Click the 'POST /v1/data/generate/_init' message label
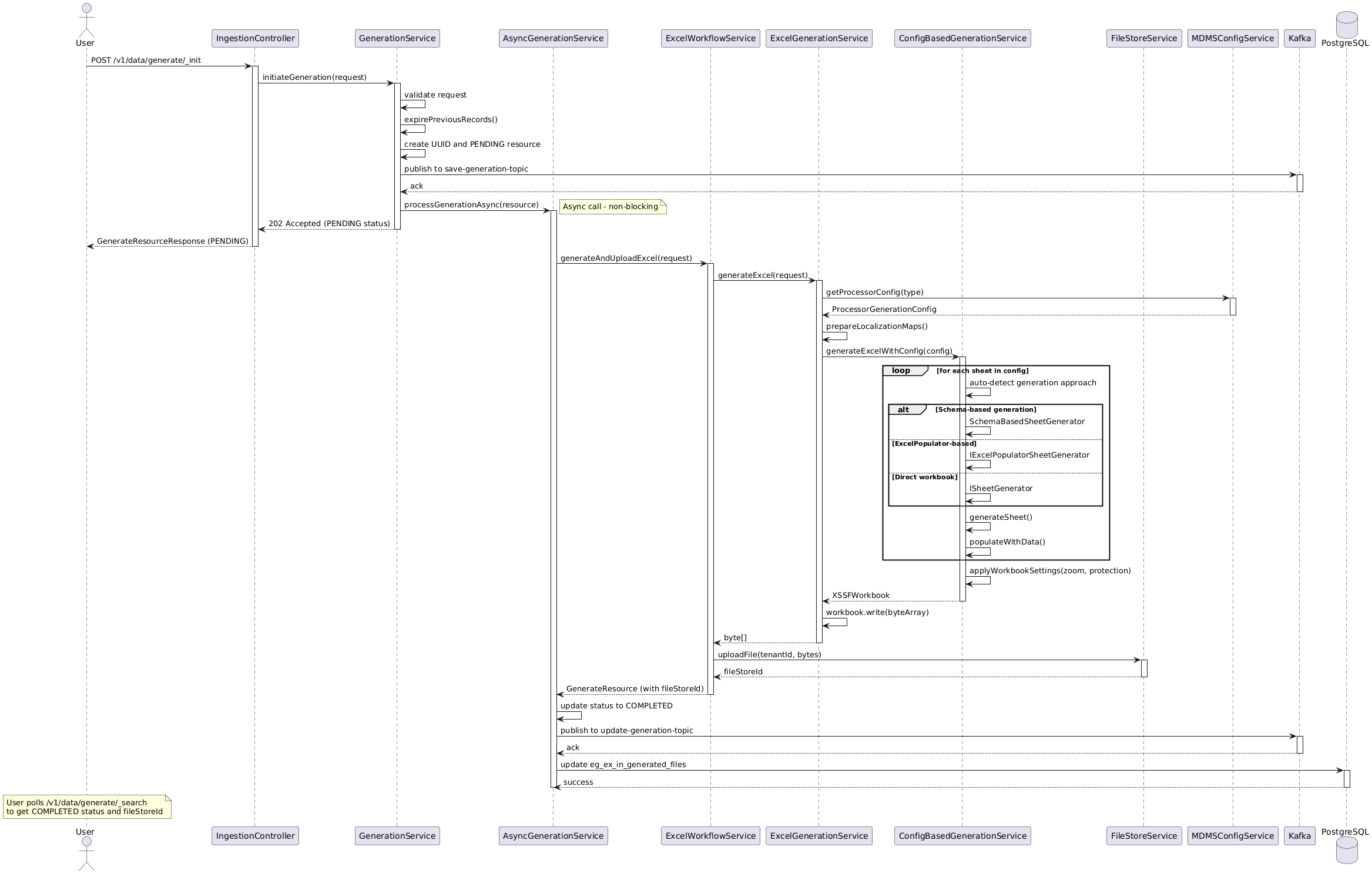 point(146,60)
